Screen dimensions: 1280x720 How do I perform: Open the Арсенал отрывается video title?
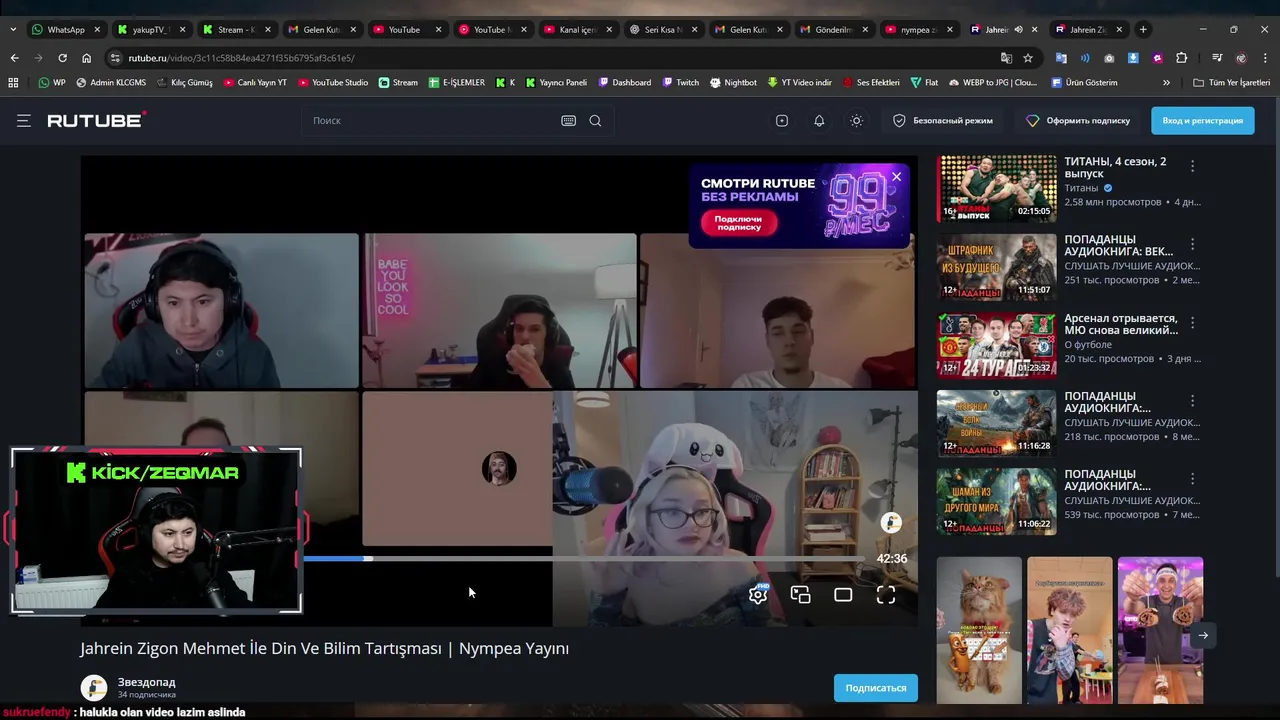pyautogui.click(x=1121, y=324)
